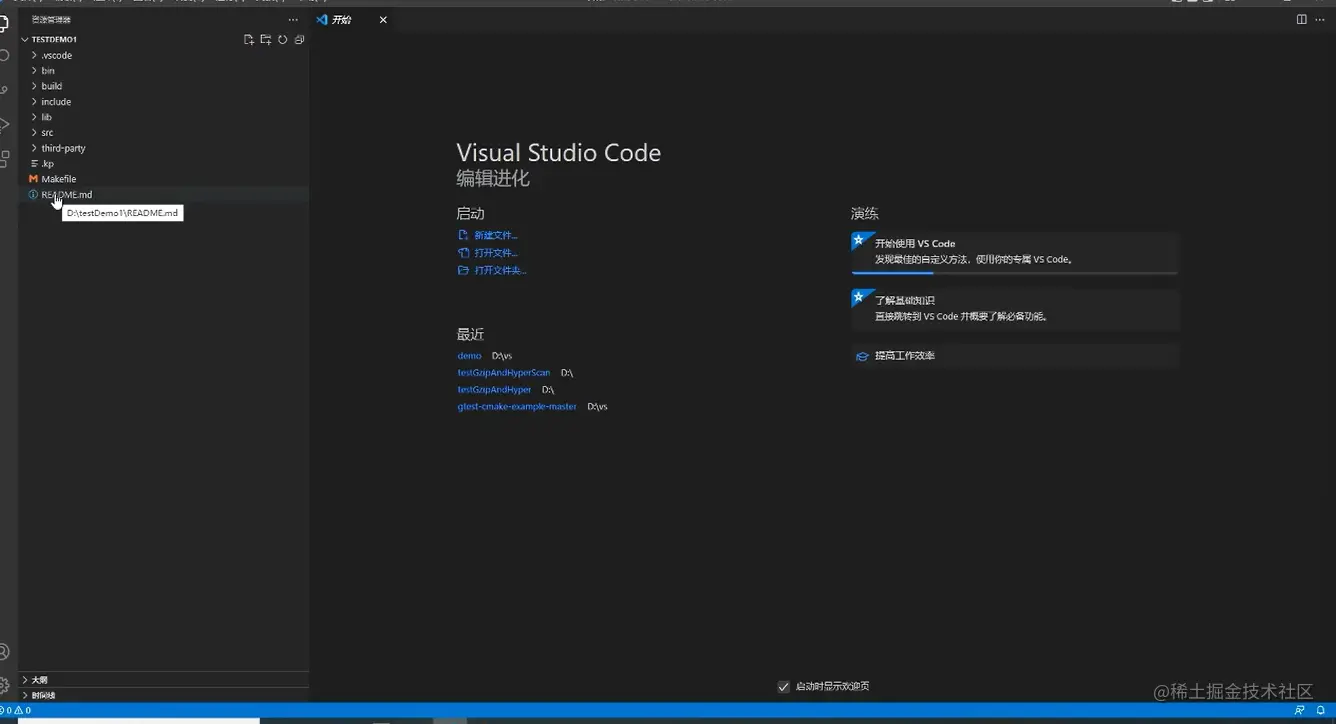The height and width of the screenshot is (724, 1336).
Task: Open the Makefile
Action: click(164, 179)
